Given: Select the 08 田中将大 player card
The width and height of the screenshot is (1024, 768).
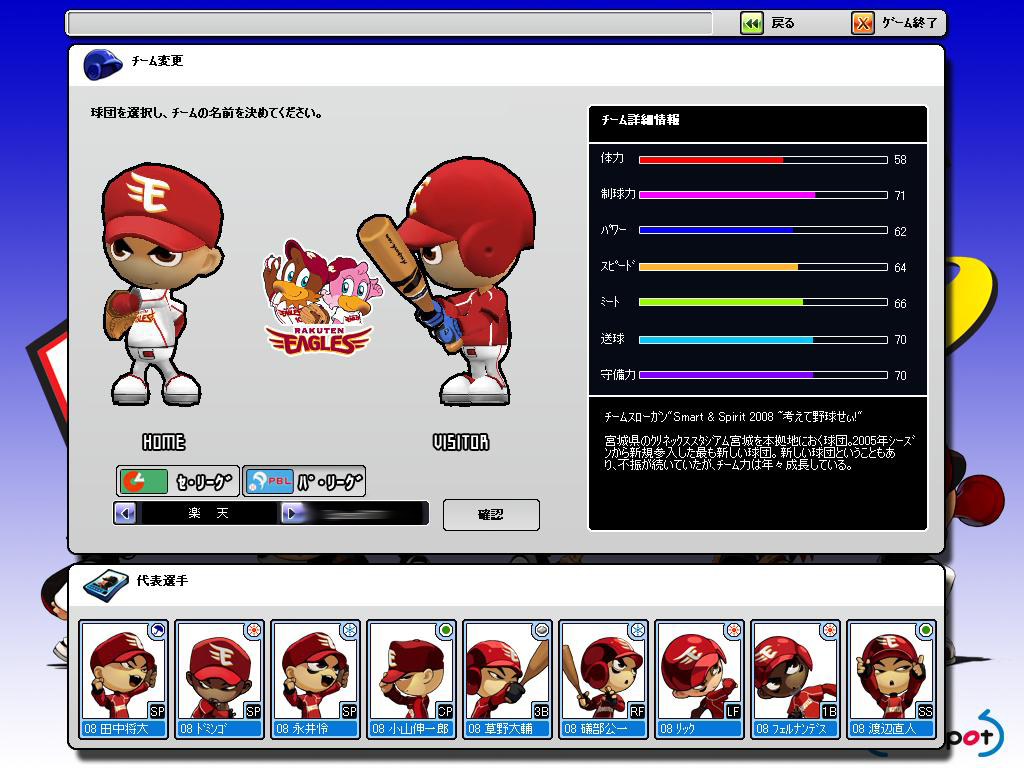Looking at the screenshot, I should (123, 679).
